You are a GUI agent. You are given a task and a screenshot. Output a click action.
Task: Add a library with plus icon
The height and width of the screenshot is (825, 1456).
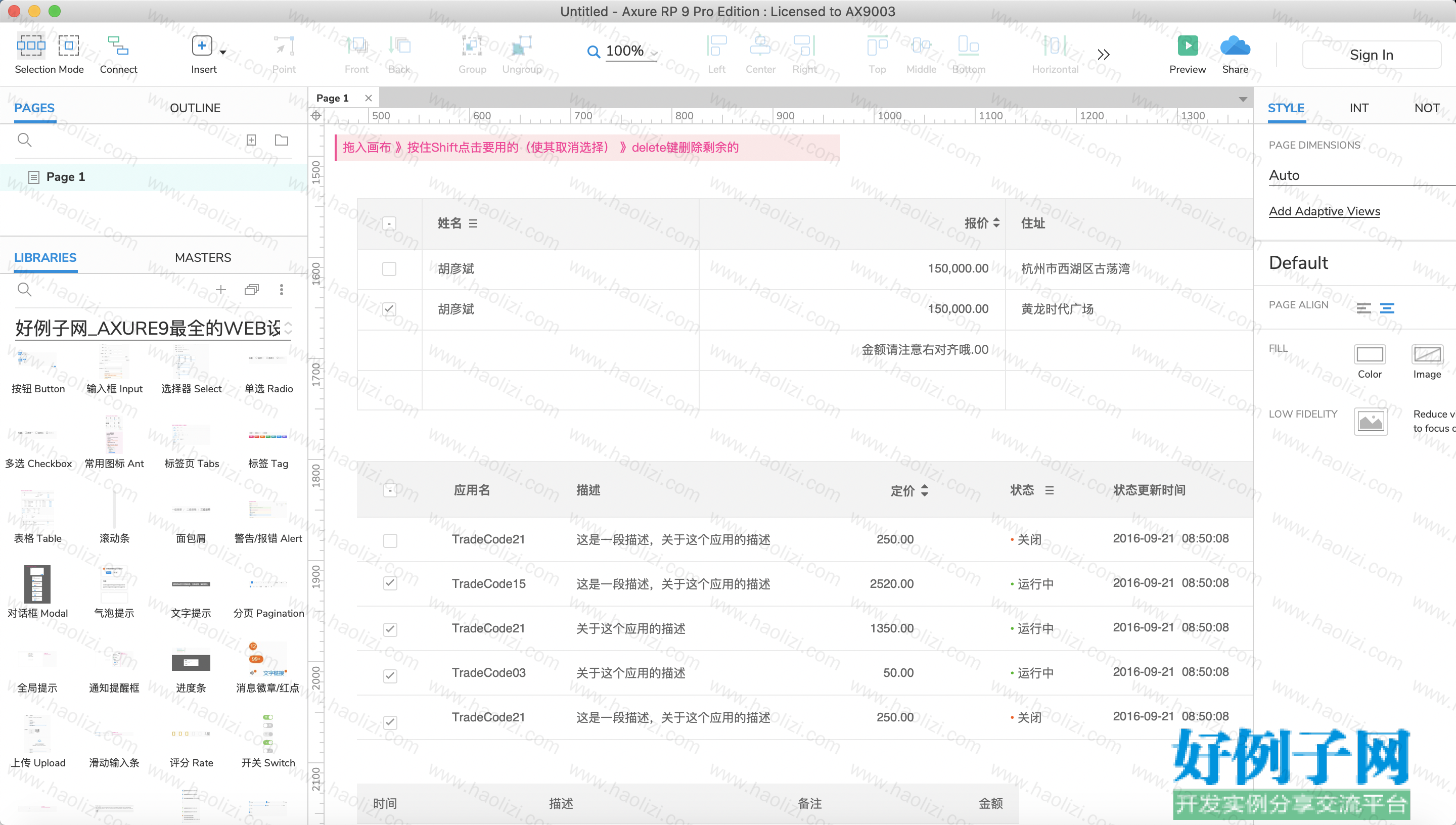coord(221,290)
